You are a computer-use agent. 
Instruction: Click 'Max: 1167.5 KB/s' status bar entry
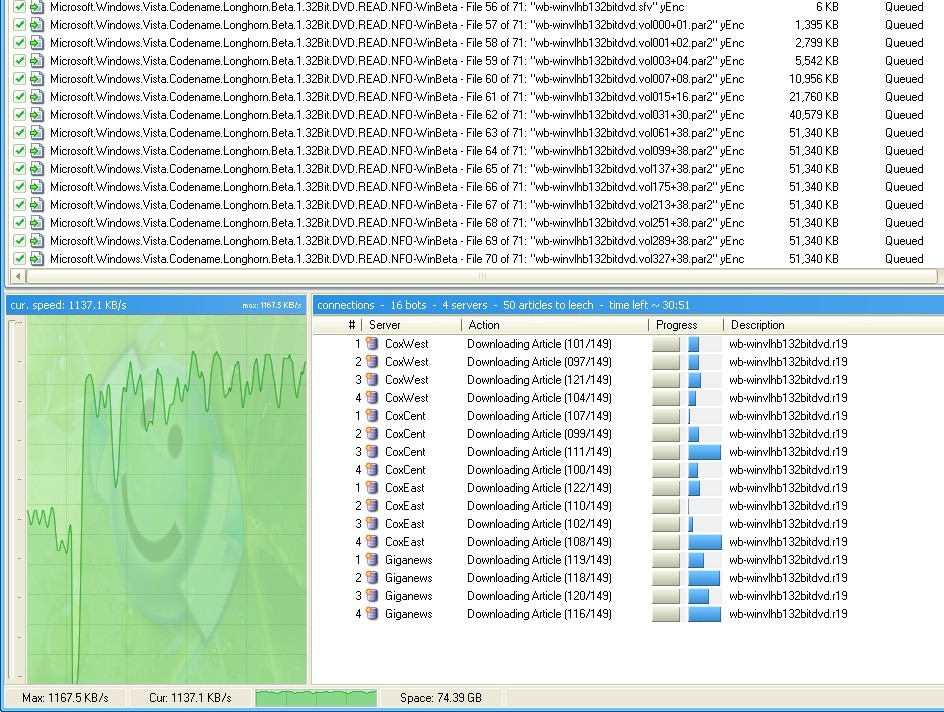65,698
